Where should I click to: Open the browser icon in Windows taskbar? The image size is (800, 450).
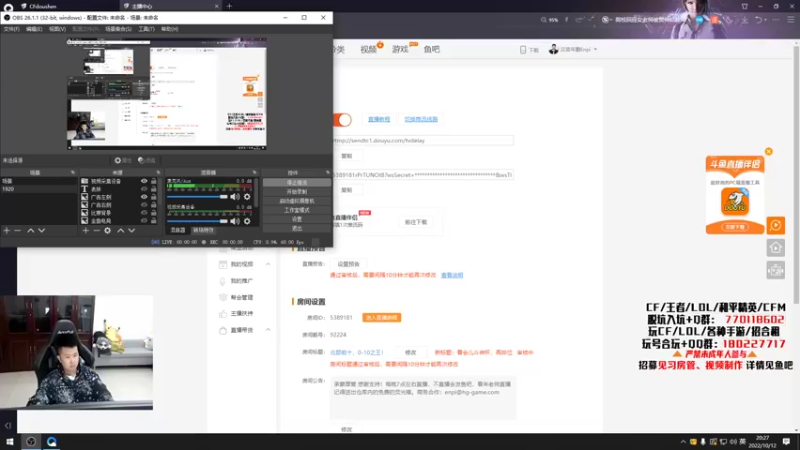coord(52,441)
